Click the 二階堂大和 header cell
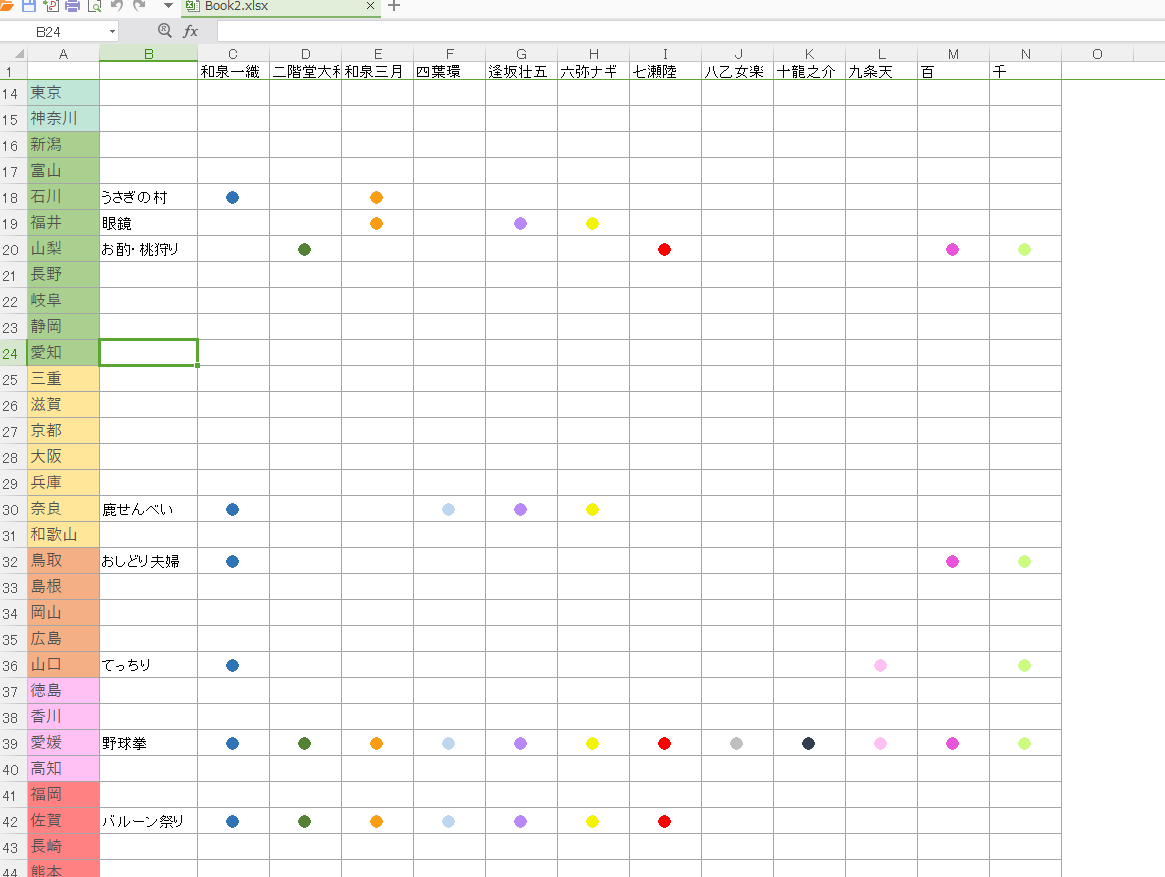This screenshot has width=1165, height=877. point(305,71)
